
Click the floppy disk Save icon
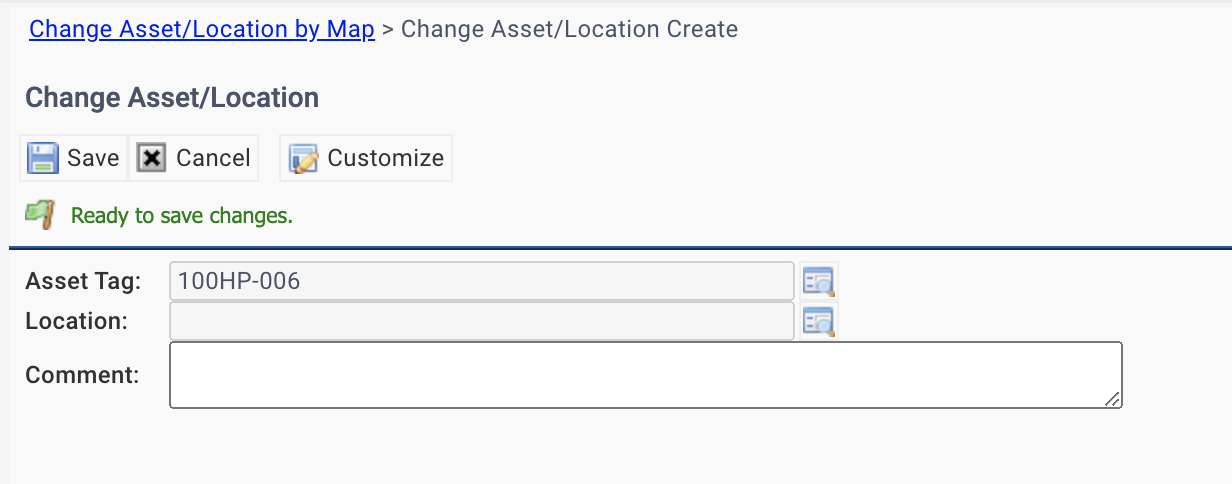[x=42, y=158]
